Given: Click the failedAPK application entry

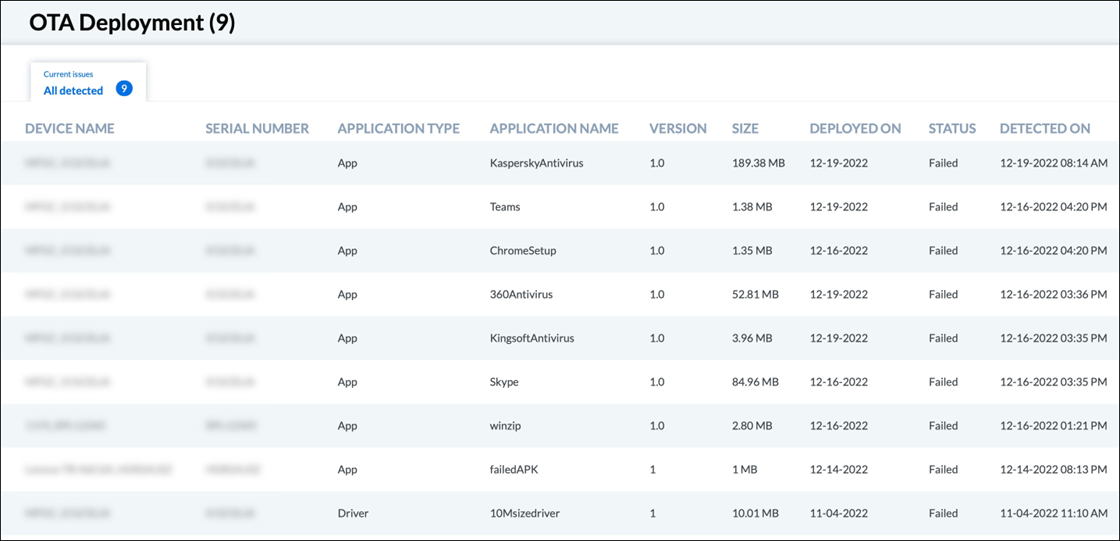Looking at the screenshot, I should tap(513, 469).
